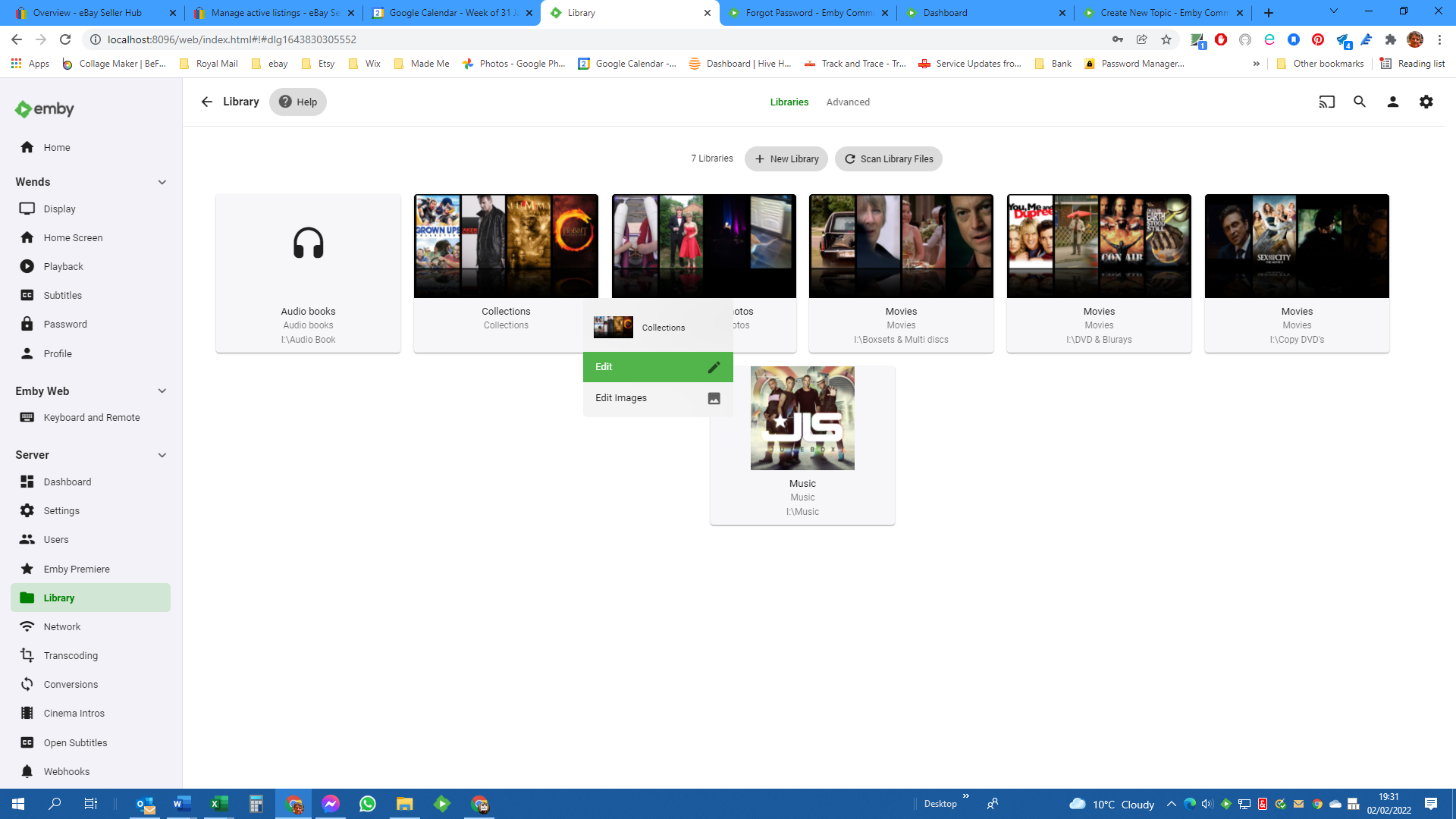Open search from the top bar
Image resolution: width=1456 pixels, height=819 pixels.
[1360, 101]
